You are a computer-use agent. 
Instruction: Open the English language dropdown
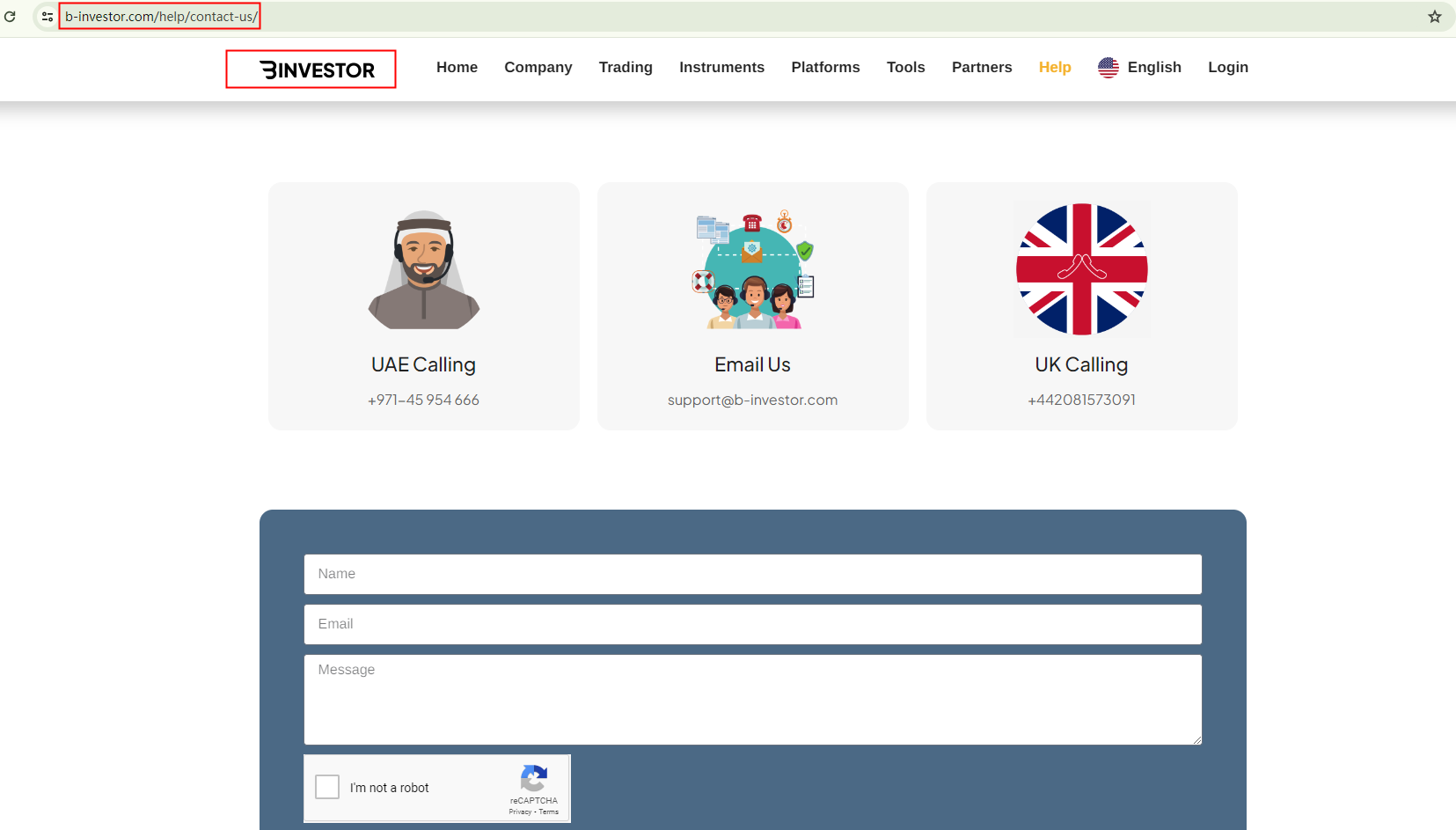click(1153, 68)
